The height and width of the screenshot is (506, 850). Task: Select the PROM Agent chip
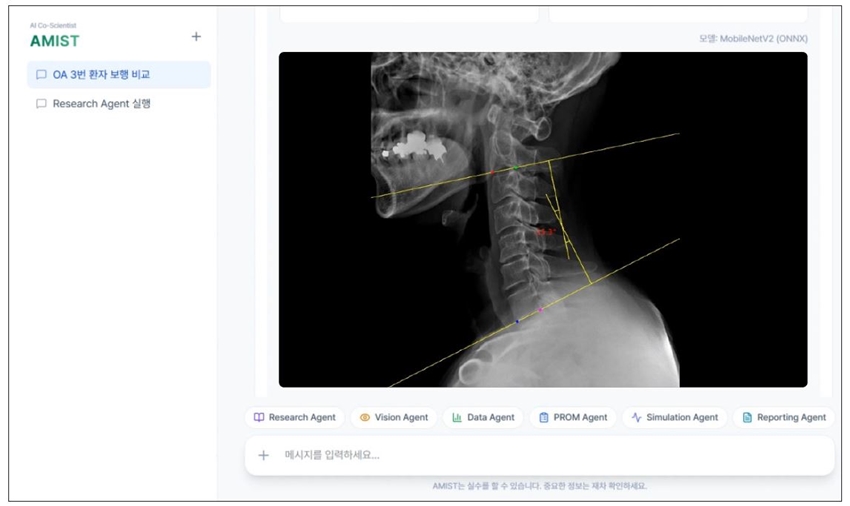572,417
